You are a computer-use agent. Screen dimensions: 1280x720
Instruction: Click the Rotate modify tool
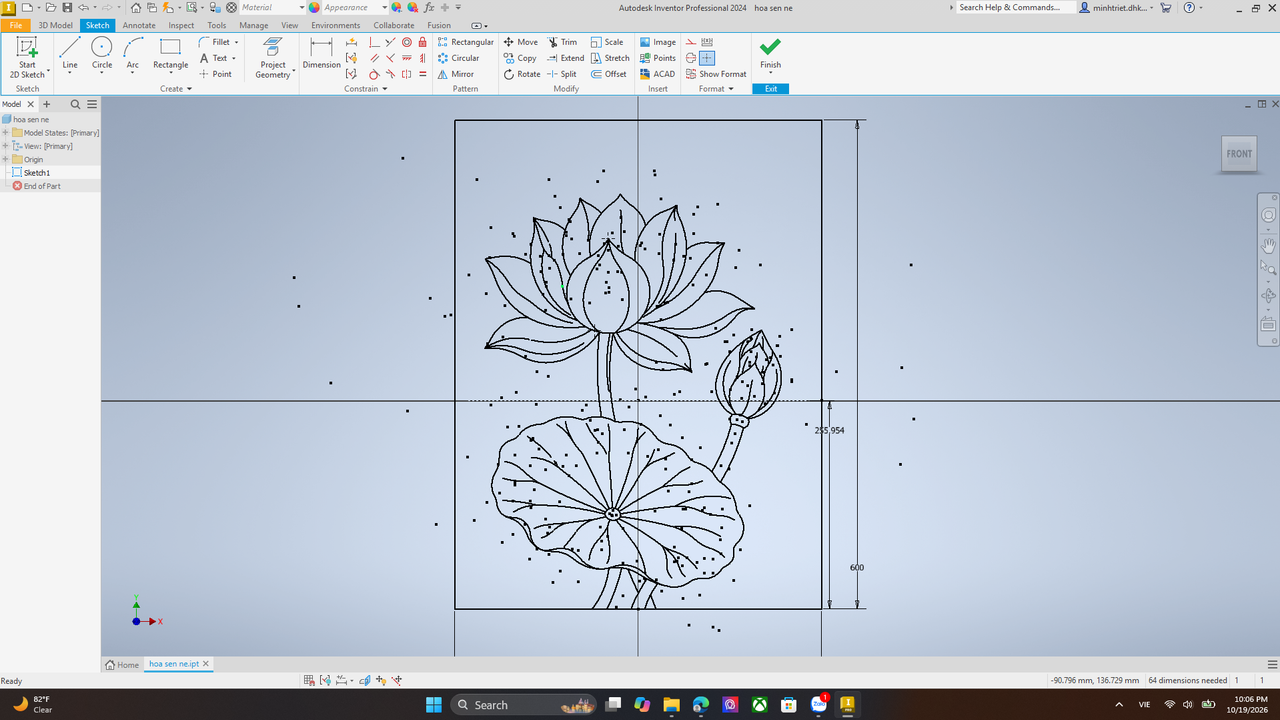pos(522,74)
